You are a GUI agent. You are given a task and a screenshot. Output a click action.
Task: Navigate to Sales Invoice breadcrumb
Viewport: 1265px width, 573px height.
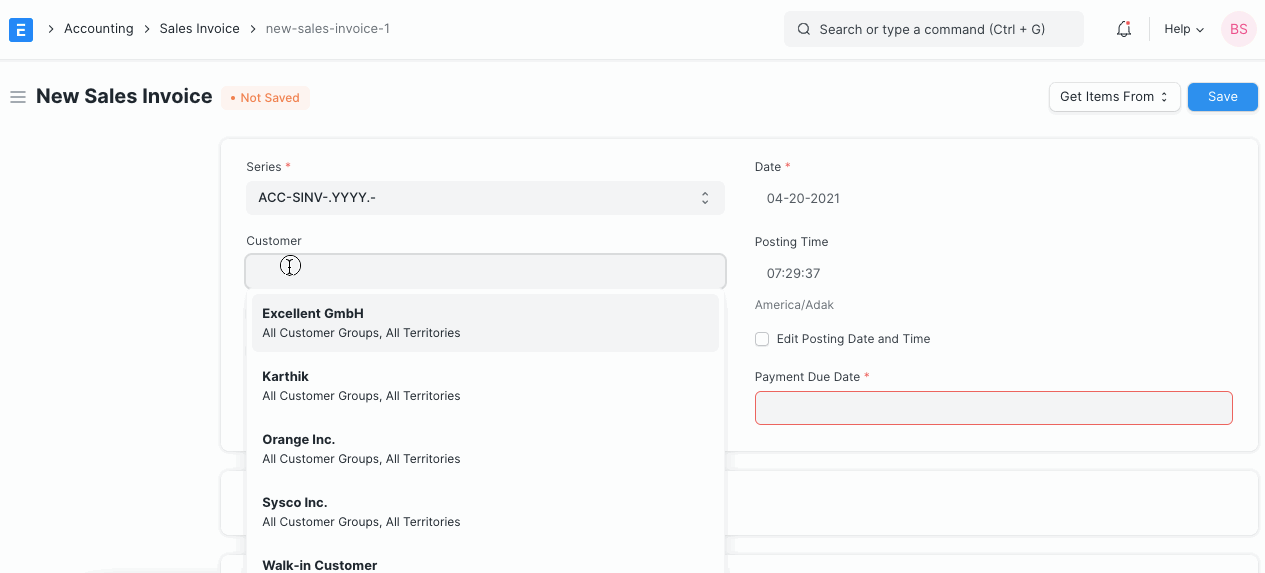coord(199,29)
